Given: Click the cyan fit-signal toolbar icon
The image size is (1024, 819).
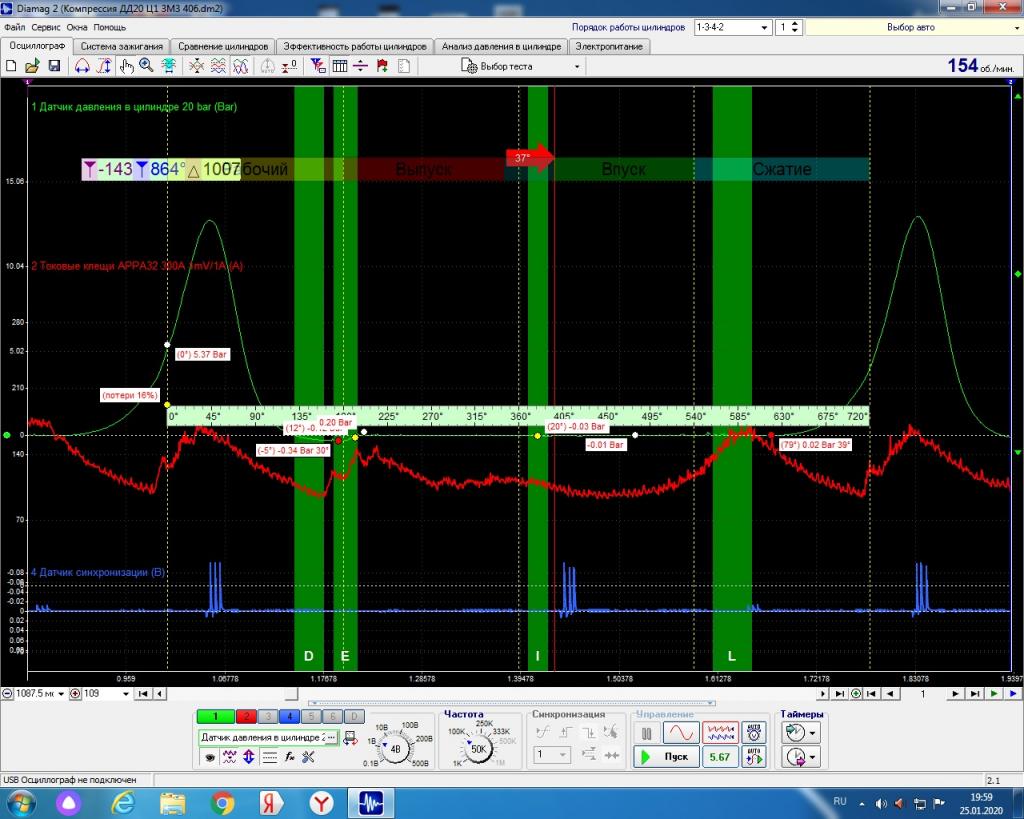Looking at the screenshot, I should [168, 66].
